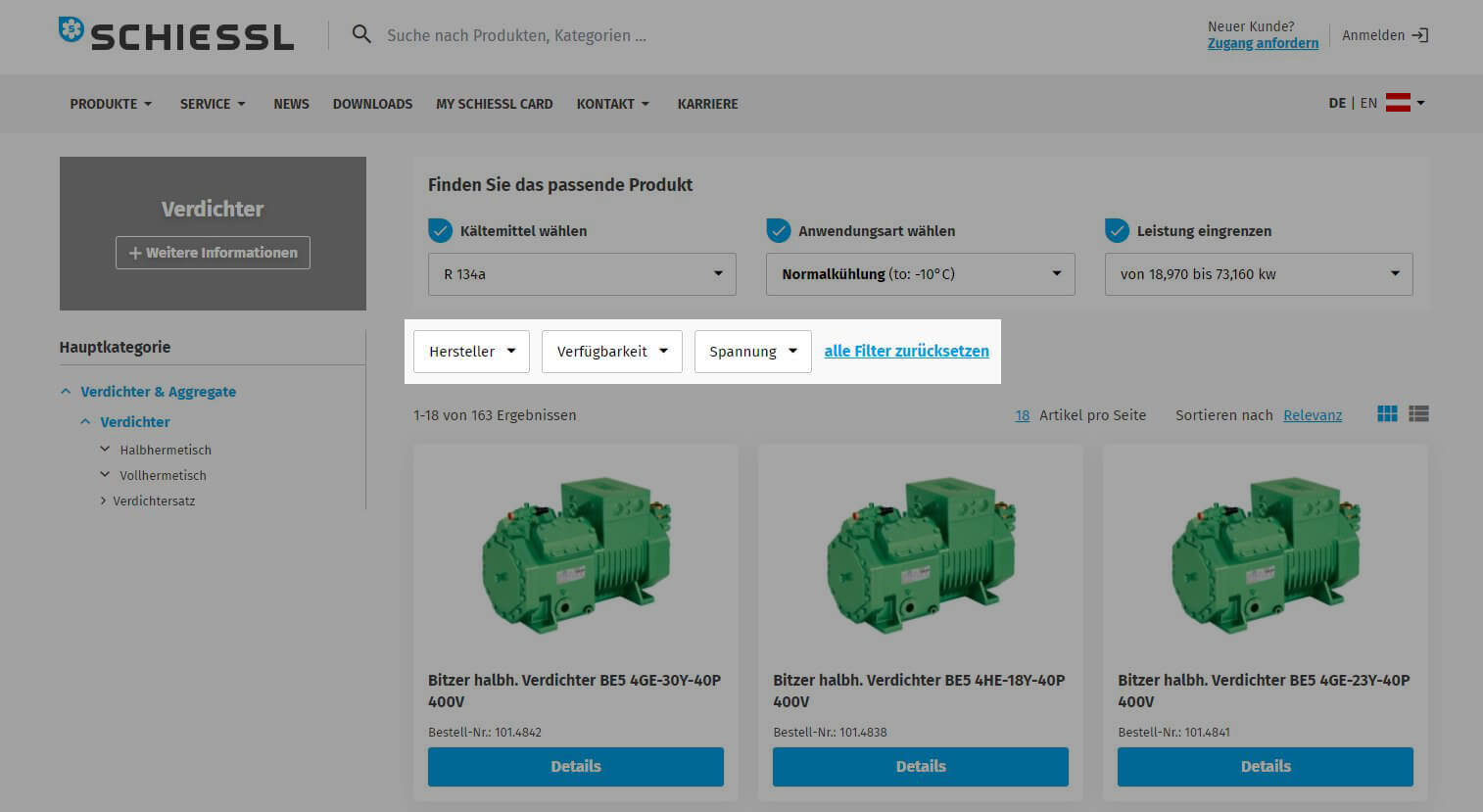Toggle the Anwendungsart wählen checkmark
The width and height of the screenshot is (1483, 812).
pyautogui.click(x=779, y=231)
